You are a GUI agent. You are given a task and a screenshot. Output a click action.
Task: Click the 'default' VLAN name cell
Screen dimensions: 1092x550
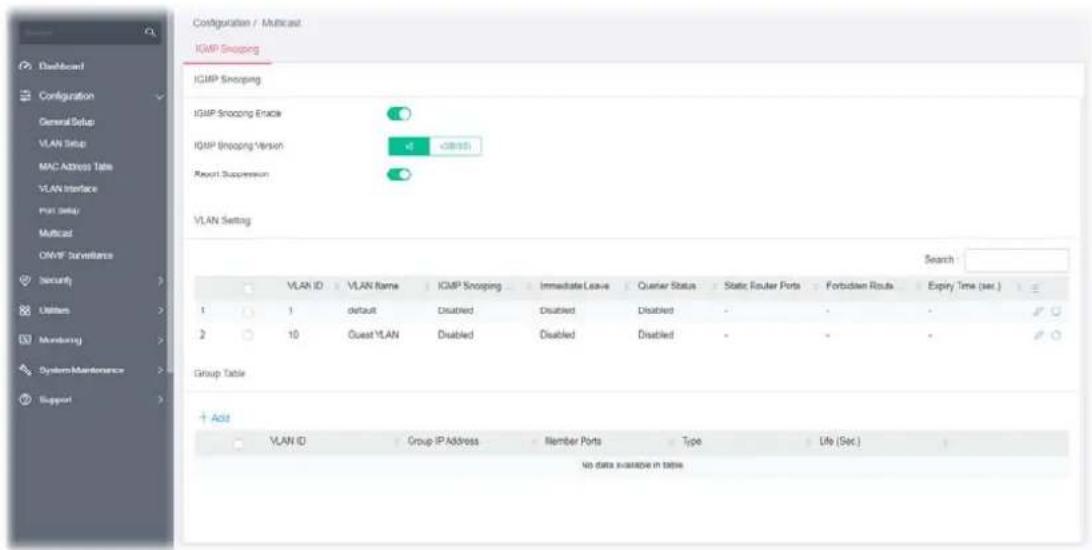click(362, 310)
